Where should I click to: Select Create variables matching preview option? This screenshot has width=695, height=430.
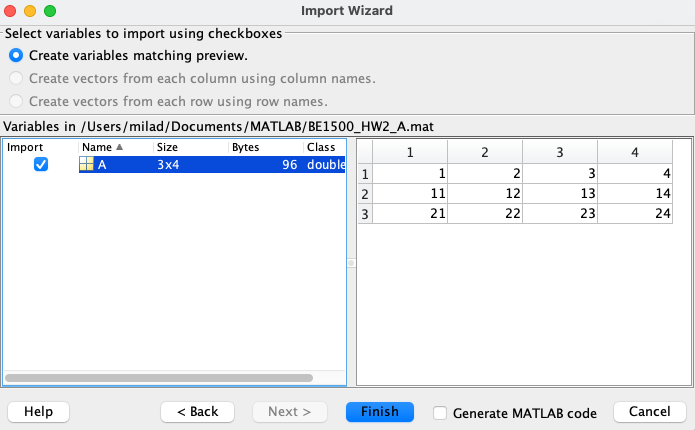[16, 55]
